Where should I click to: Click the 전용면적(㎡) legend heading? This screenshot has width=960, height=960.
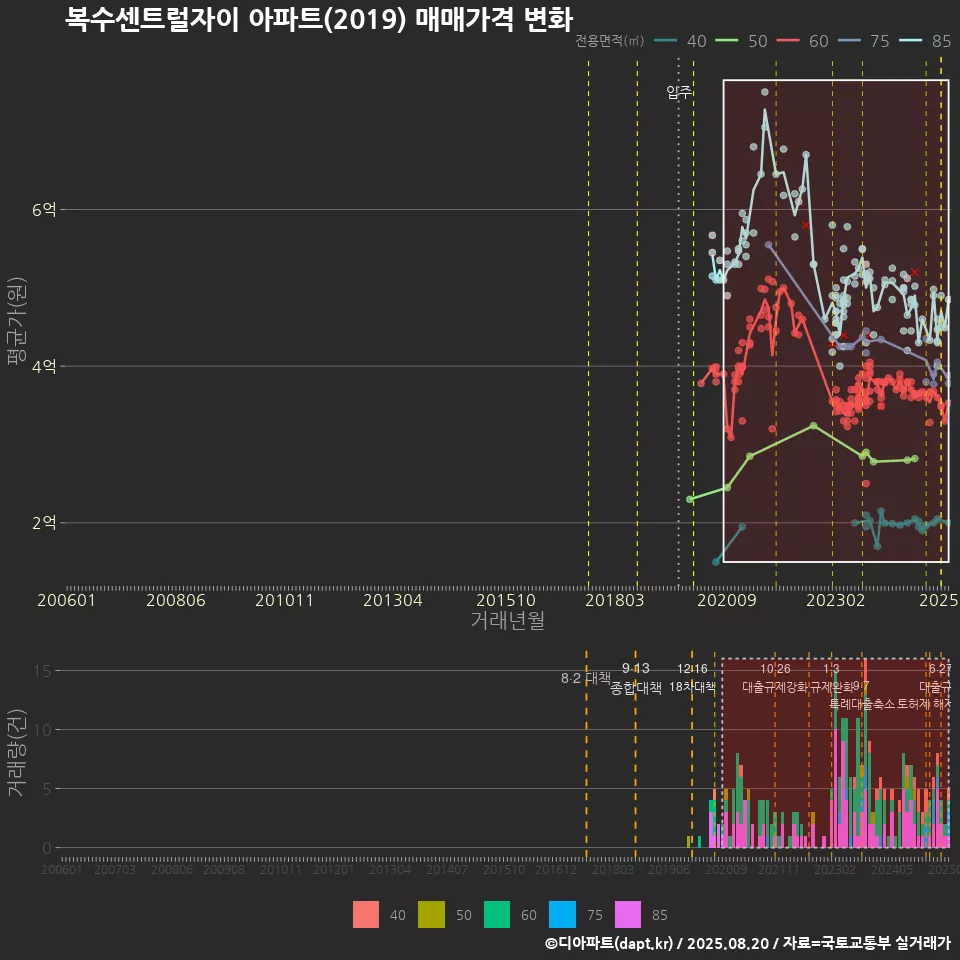pos(609,40)
